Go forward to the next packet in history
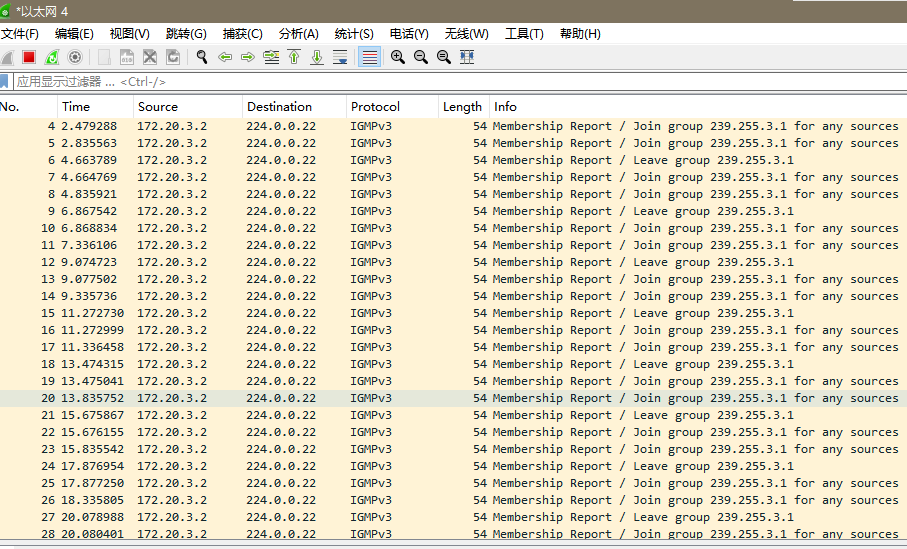The height and width of the screenshot is (549, 907). click(248, 57)
